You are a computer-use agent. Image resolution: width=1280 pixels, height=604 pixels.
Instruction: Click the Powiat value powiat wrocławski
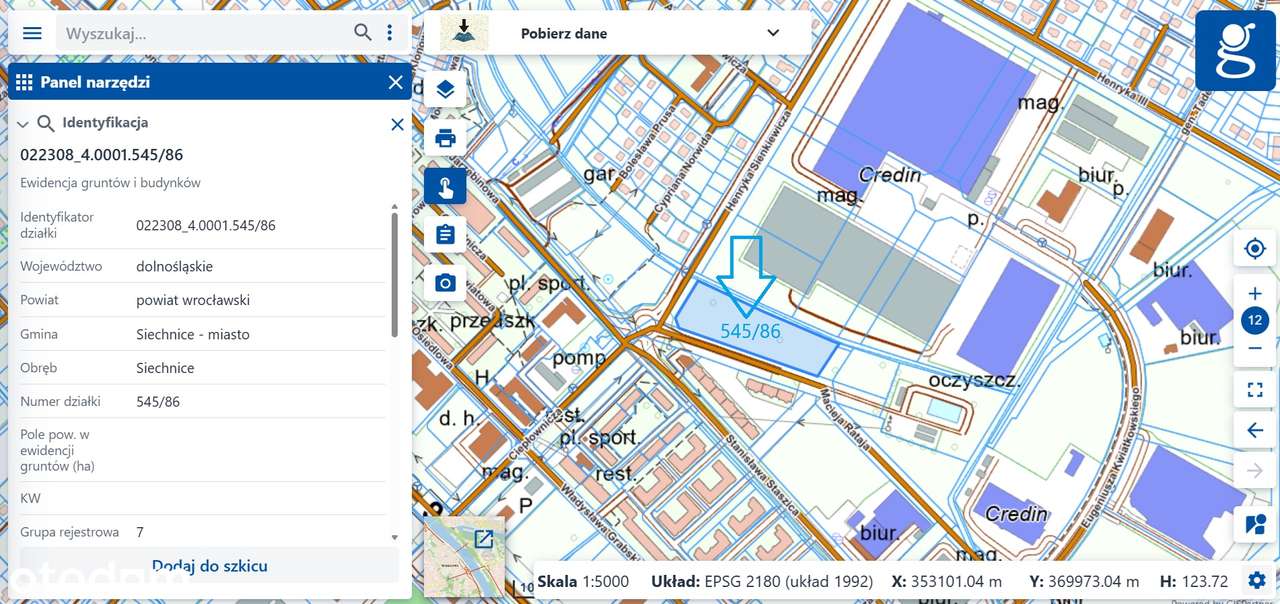tap(193, 300)
